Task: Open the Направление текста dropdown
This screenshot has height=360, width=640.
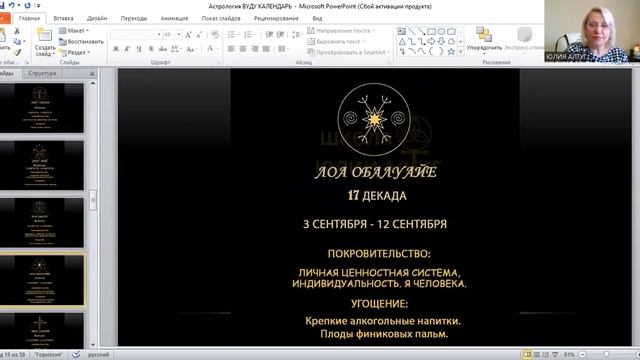Action: 341,31
